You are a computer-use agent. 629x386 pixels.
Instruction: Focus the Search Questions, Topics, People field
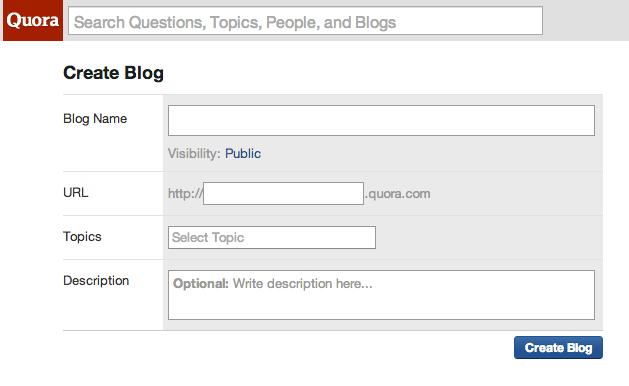click(305, 21)
